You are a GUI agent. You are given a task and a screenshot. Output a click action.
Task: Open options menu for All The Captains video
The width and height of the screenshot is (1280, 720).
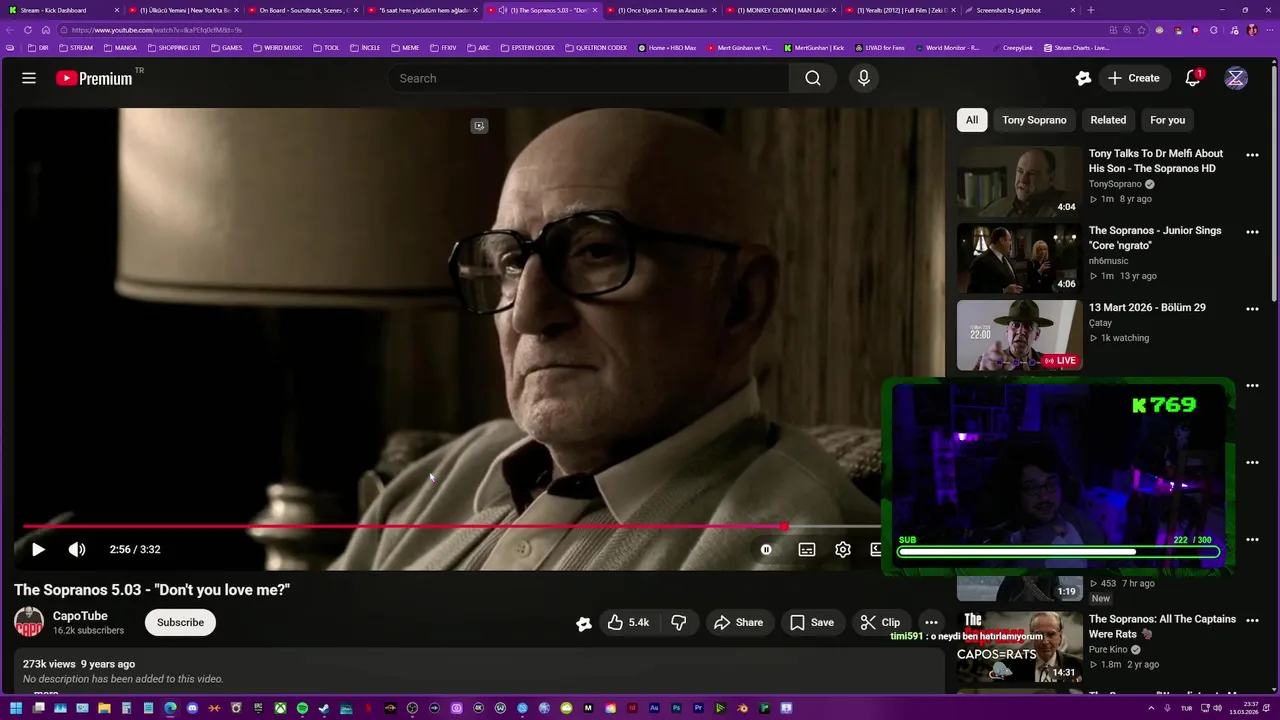pos(1252,621)
